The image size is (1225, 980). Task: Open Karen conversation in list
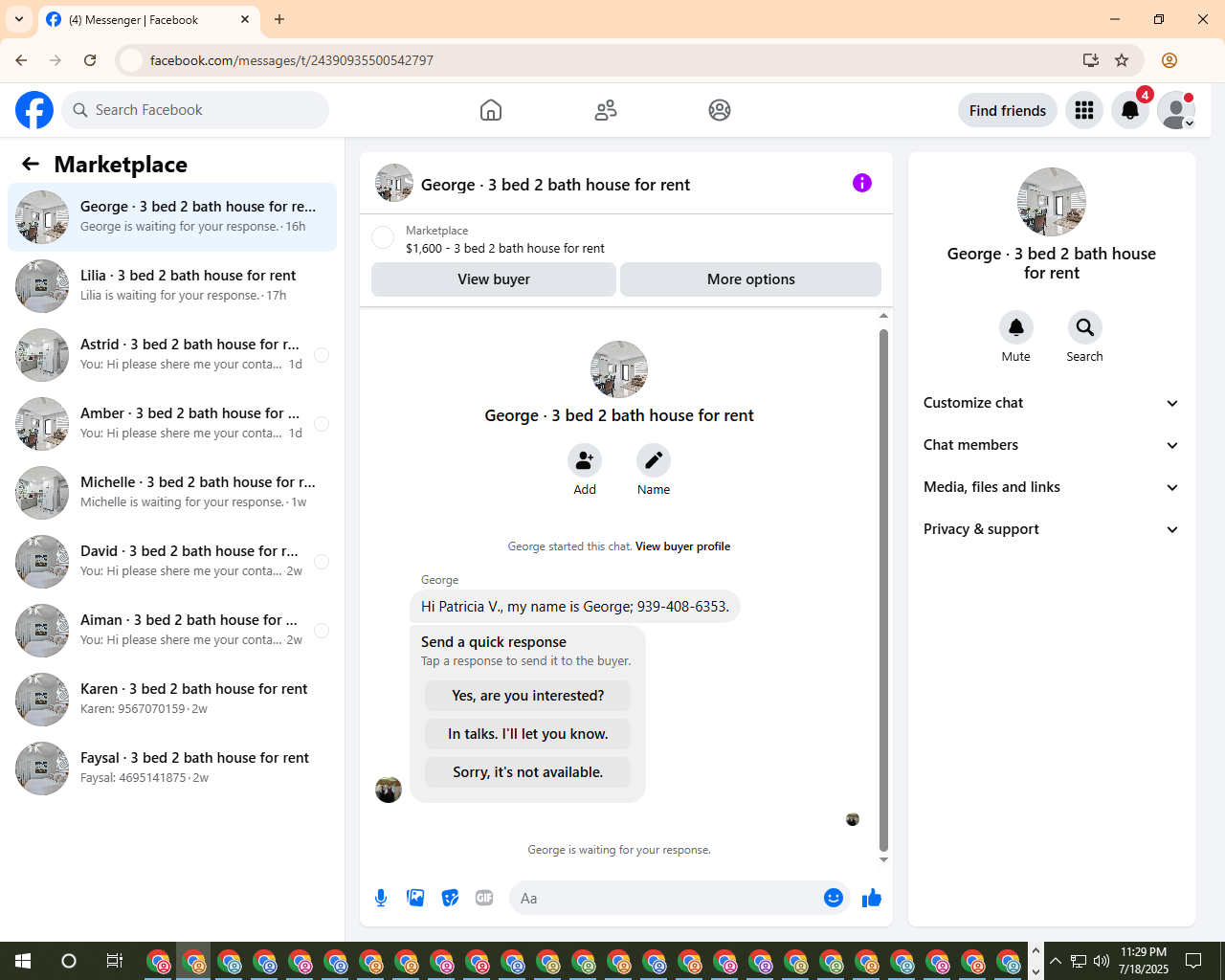(172, 700)
